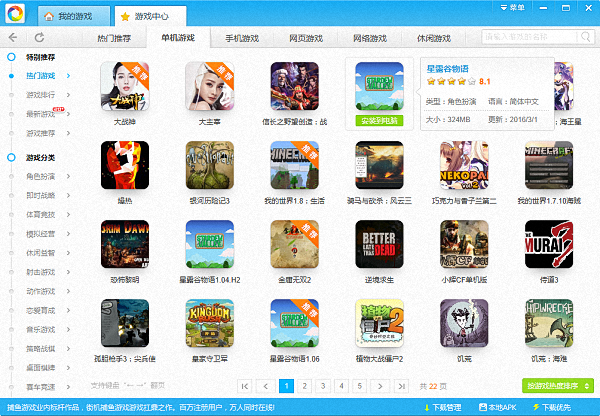Click the 植物大战僵尸2 game icon
Screen dimensions: 600x416
click(379, 323)
